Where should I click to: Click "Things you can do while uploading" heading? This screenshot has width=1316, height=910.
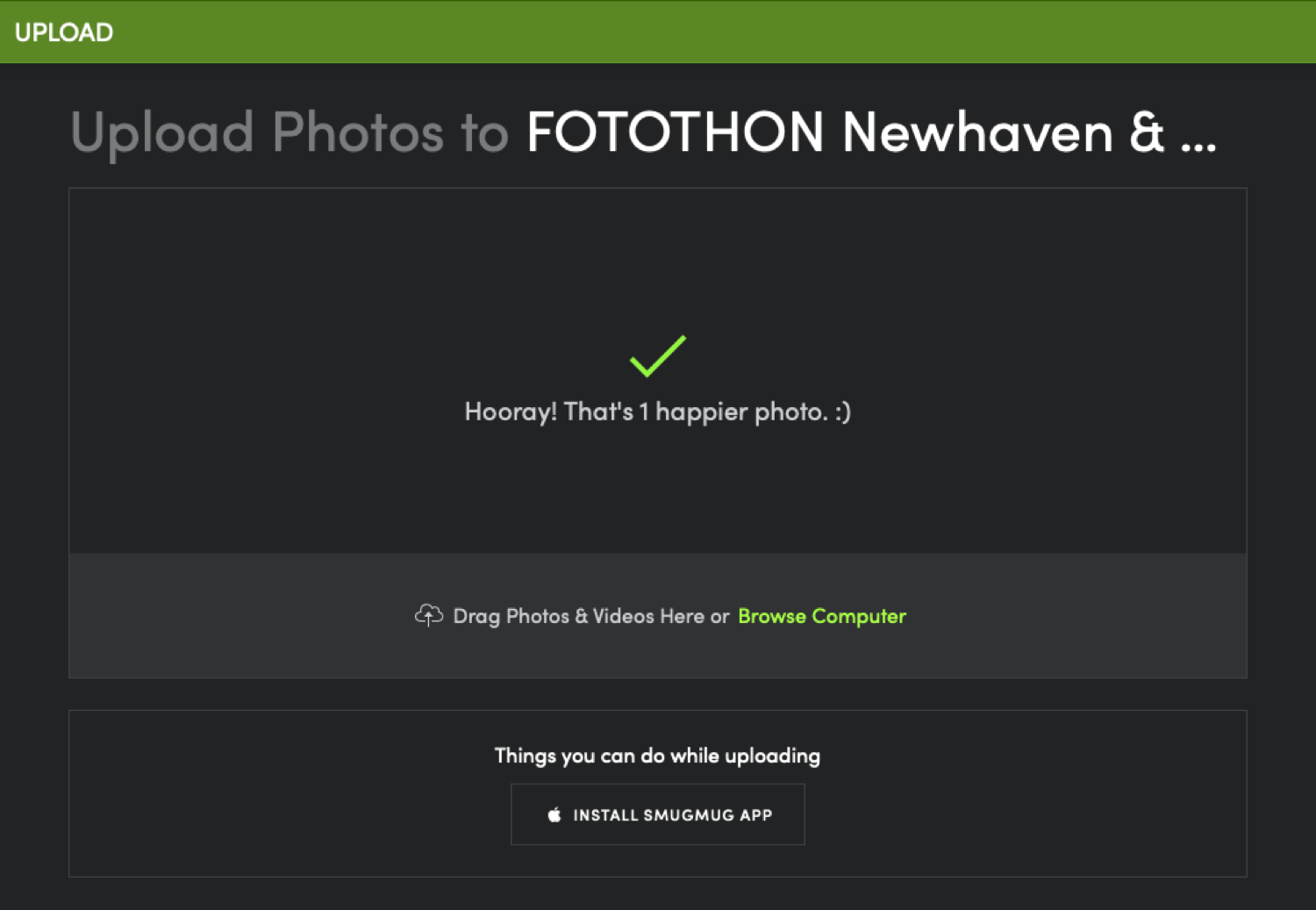coord(657,756)
